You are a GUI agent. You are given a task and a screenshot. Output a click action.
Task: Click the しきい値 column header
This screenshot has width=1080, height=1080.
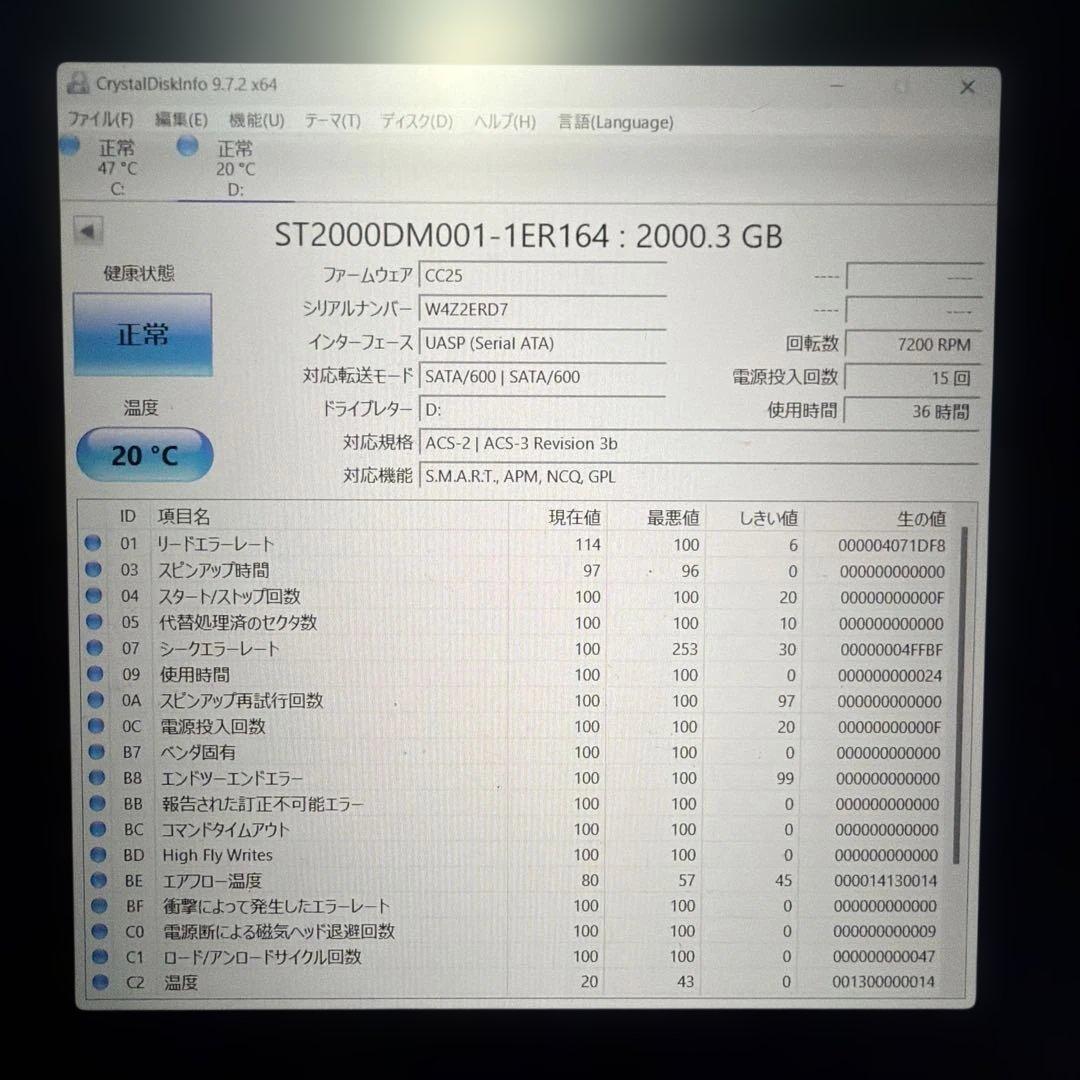(768, 518)
